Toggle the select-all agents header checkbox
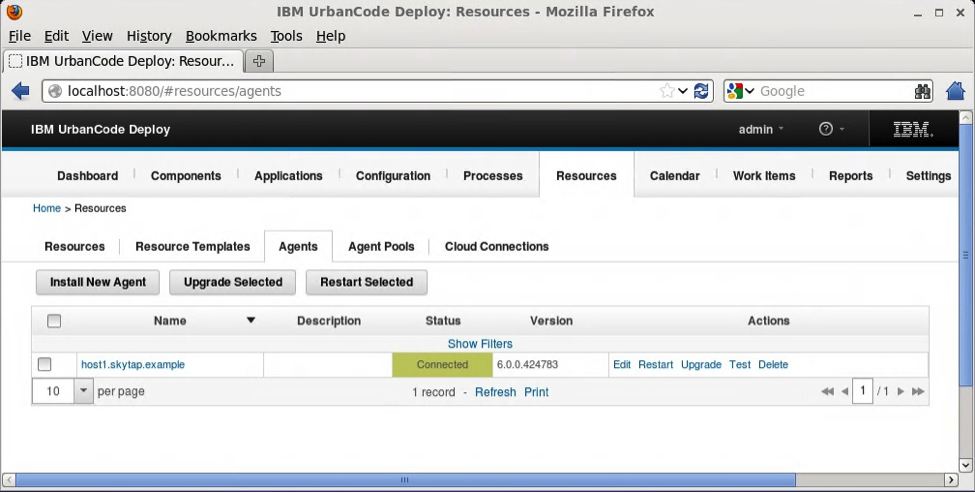Screen dimensions: 975x493 tap(54, 321)
